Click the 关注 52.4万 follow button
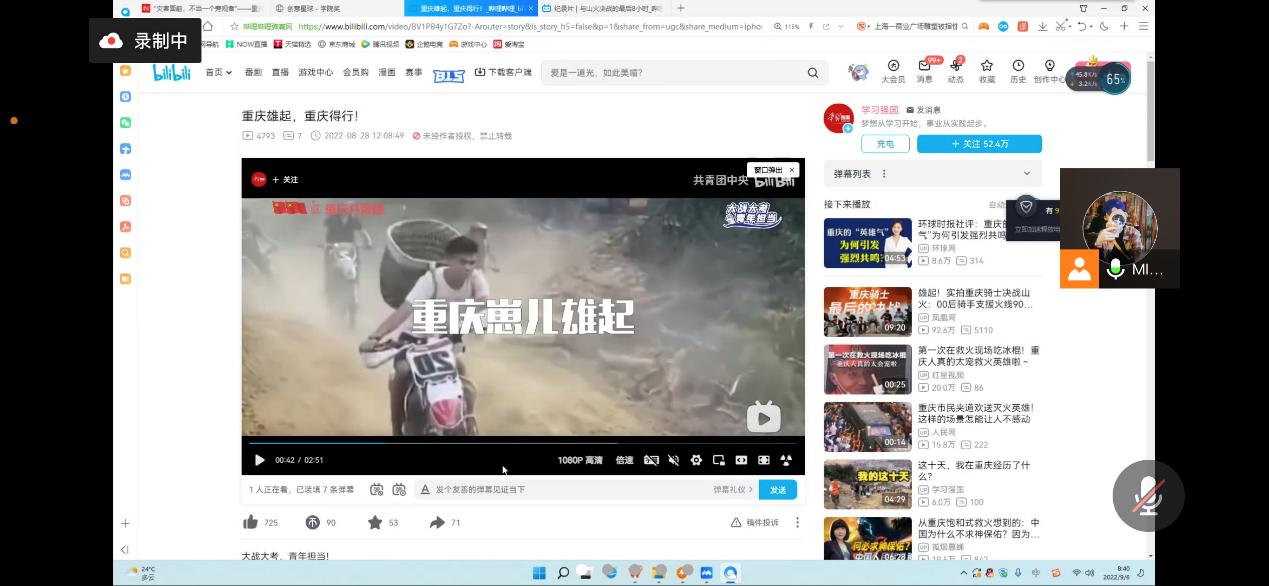 [x=979, y=144]
